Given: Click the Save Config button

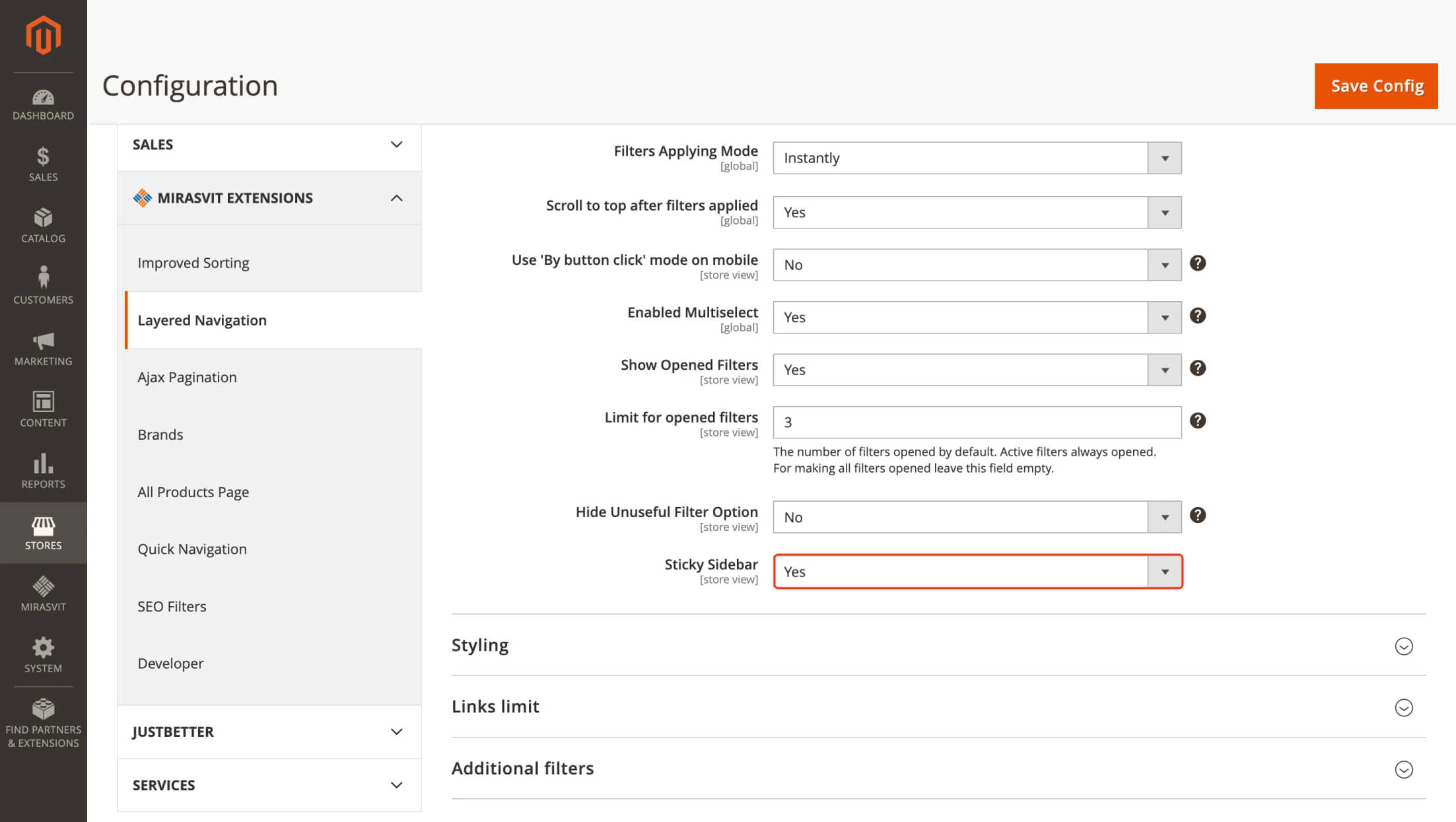Looking at the screenshot, I should pos(1376,86).
